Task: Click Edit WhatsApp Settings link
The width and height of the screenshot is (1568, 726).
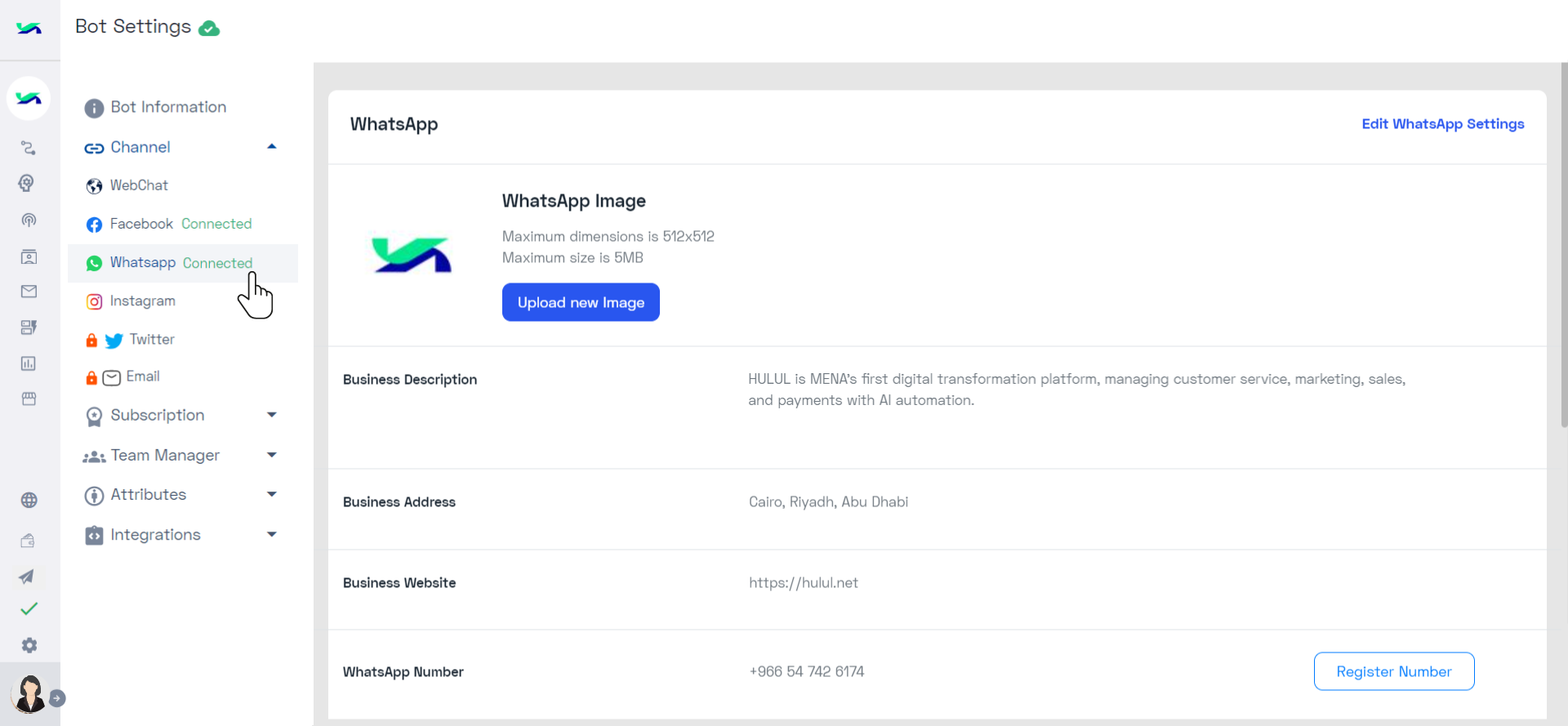Action: (1443, 123)
